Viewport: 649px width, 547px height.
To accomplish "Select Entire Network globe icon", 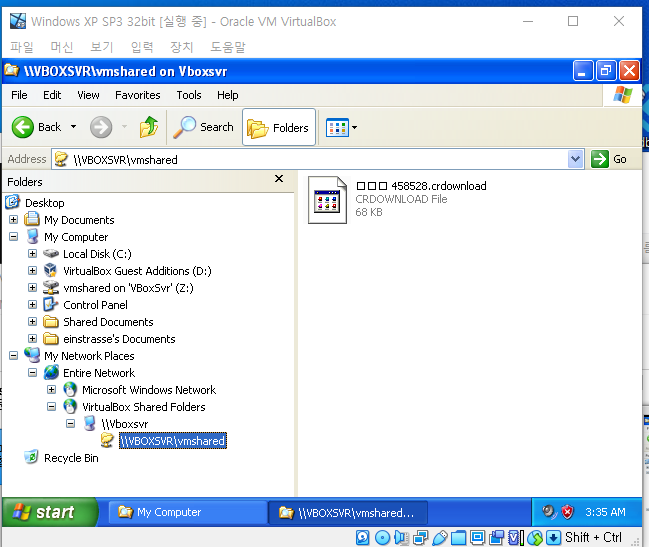I will (x=51, y=372).
